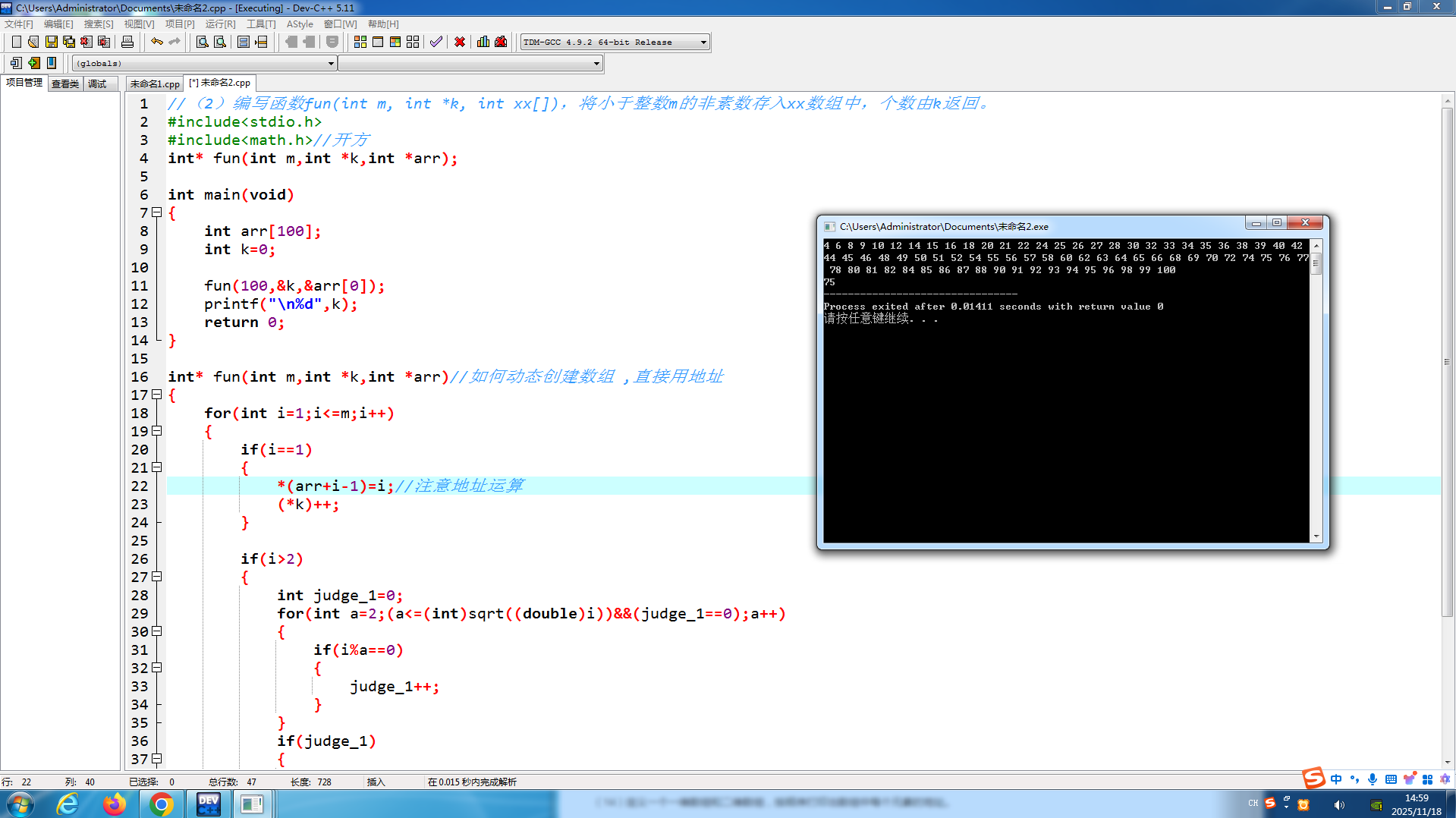The width and height of the screenshot is (1456, 818).
Task: Compile the program with four-squares icon
Action: pos(360,42)
